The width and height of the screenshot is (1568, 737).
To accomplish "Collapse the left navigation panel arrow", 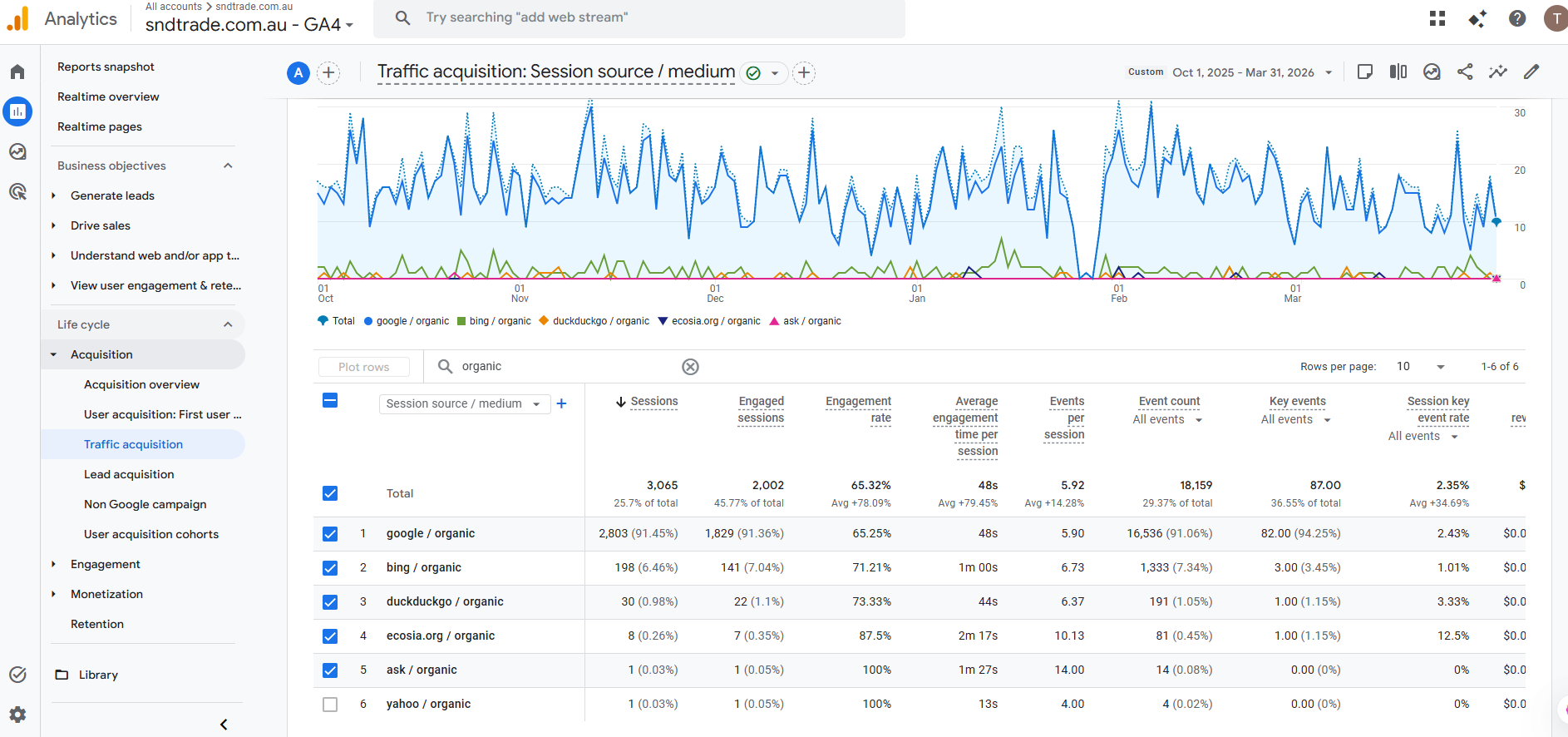I will 224,725.
